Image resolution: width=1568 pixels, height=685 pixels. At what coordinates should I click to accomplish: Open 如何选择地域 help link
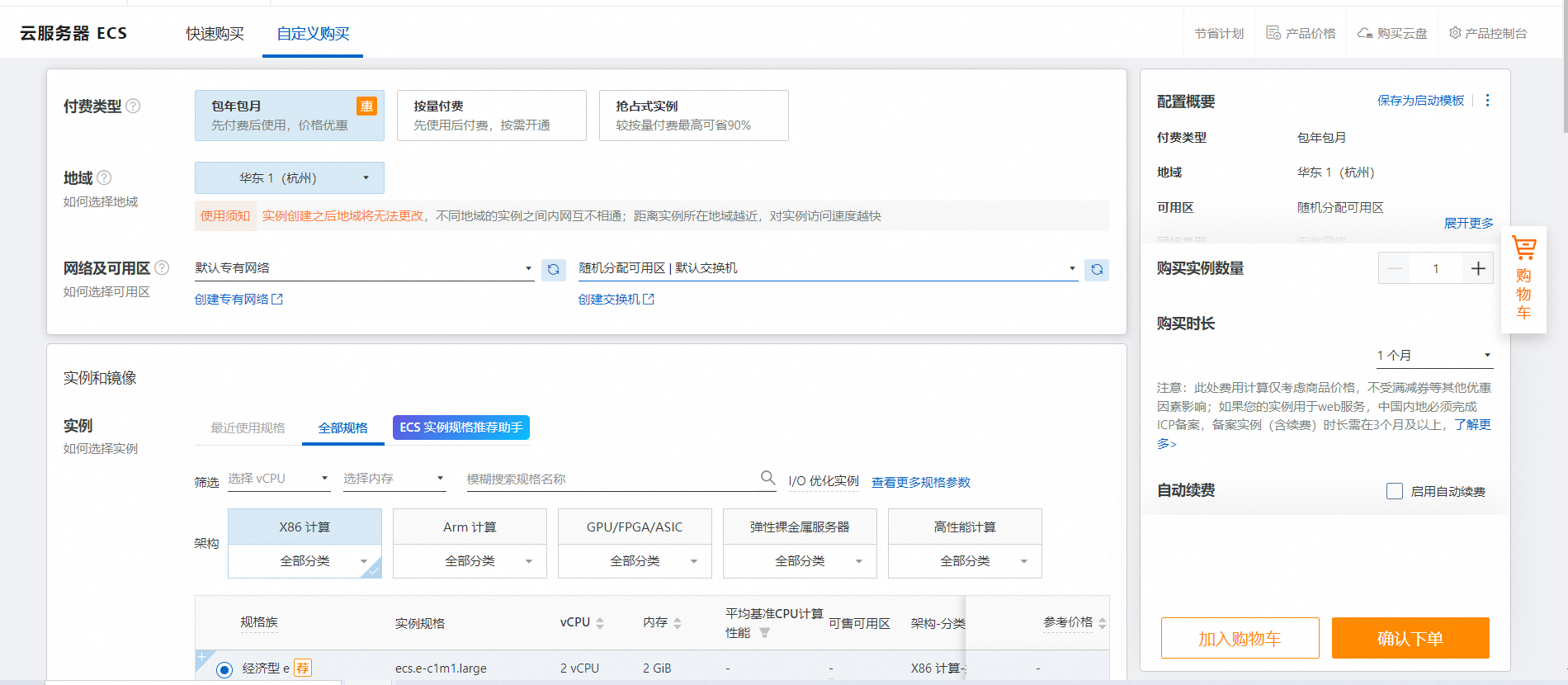[x=101, y=201]
